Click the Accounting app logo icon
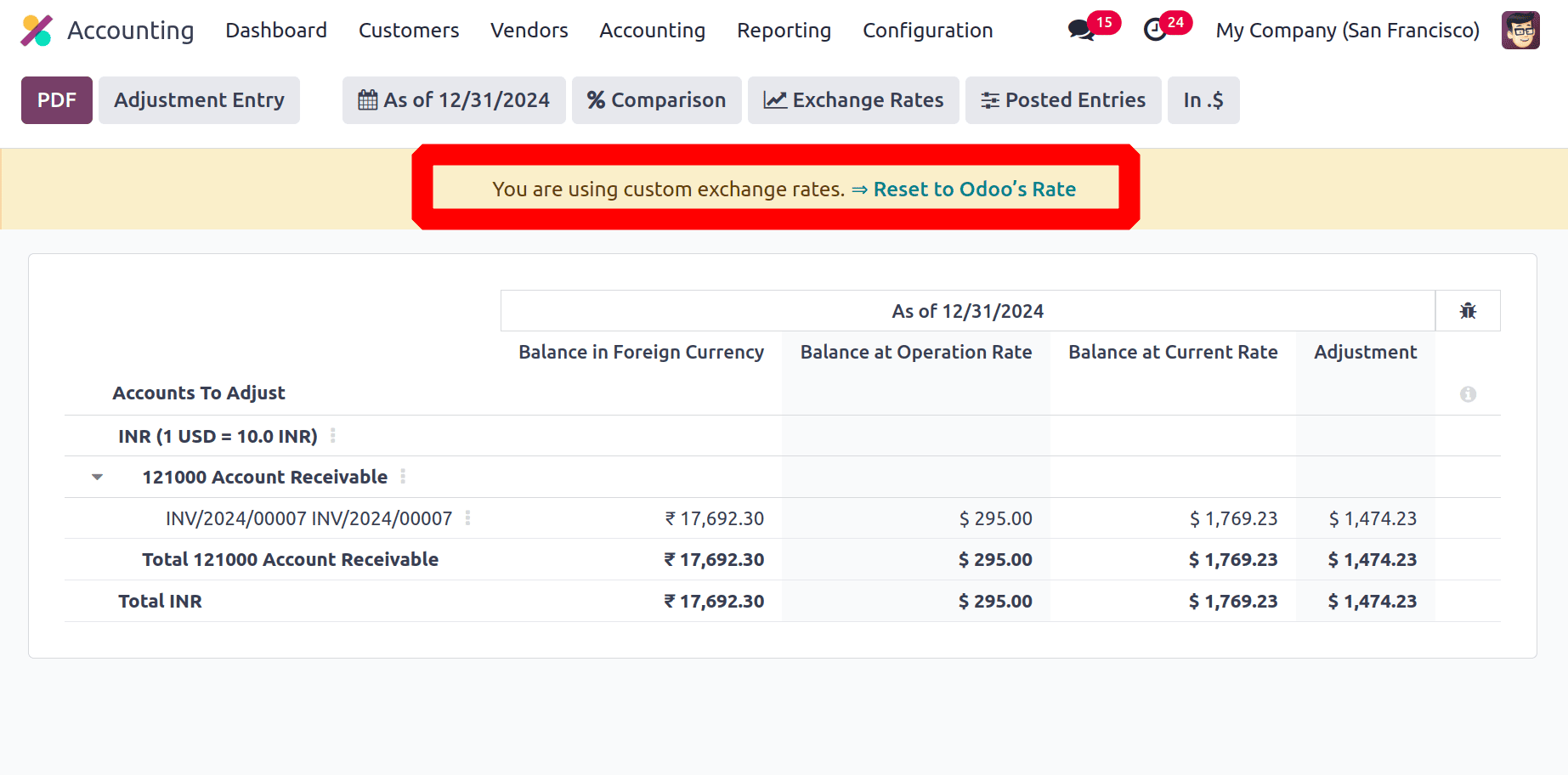 click(37, 31)
